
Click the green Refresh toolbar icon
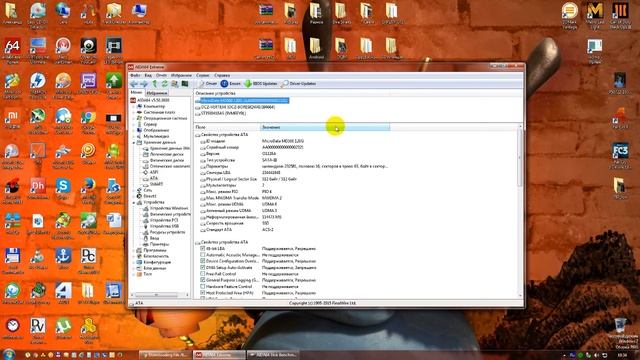[x=164, y=84]
